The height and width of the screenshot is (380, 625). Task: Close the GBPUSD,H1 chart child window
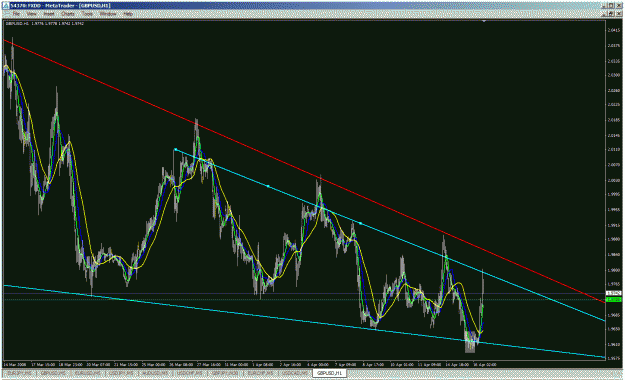pos(619,14)
